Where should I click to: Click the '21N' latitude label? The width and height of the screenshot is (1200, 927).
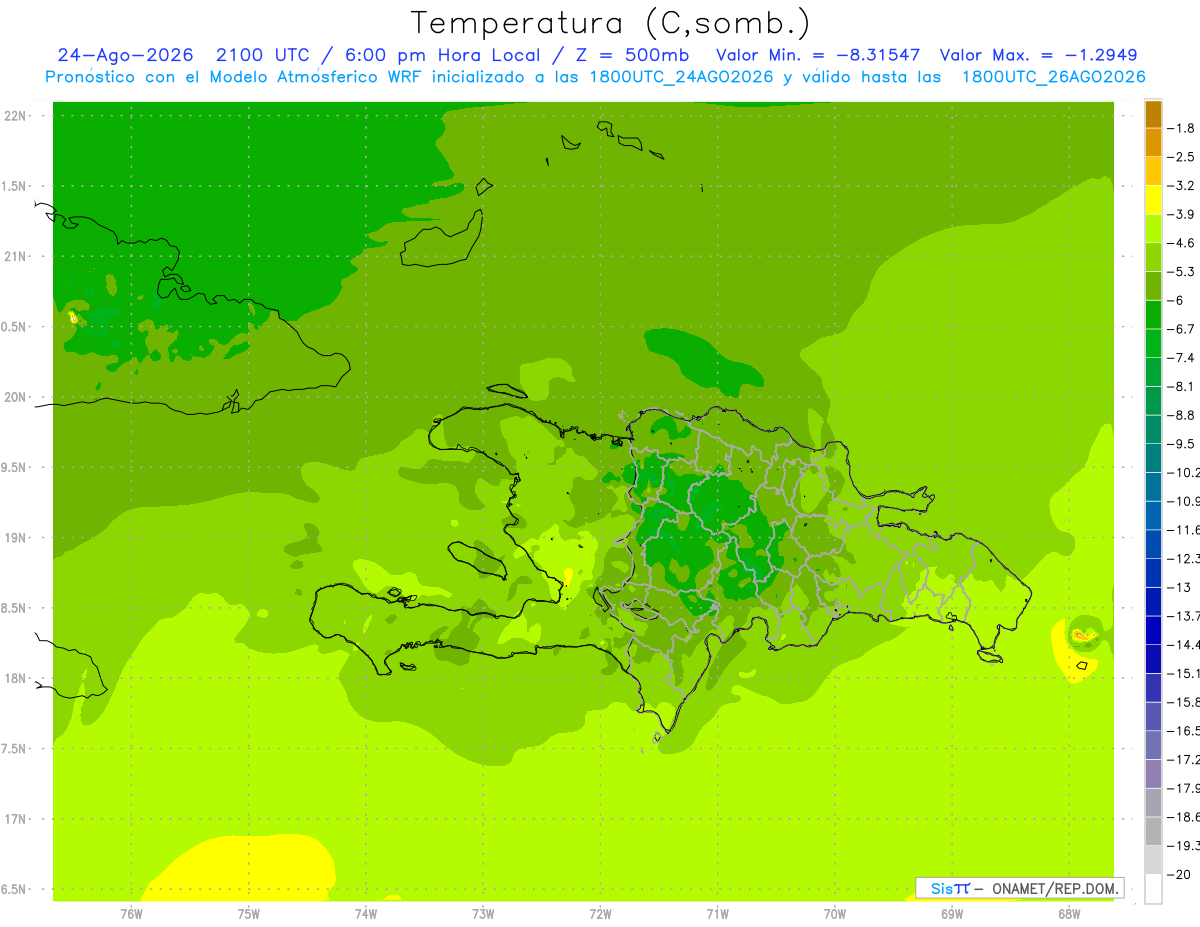click(x=15, y=257)
